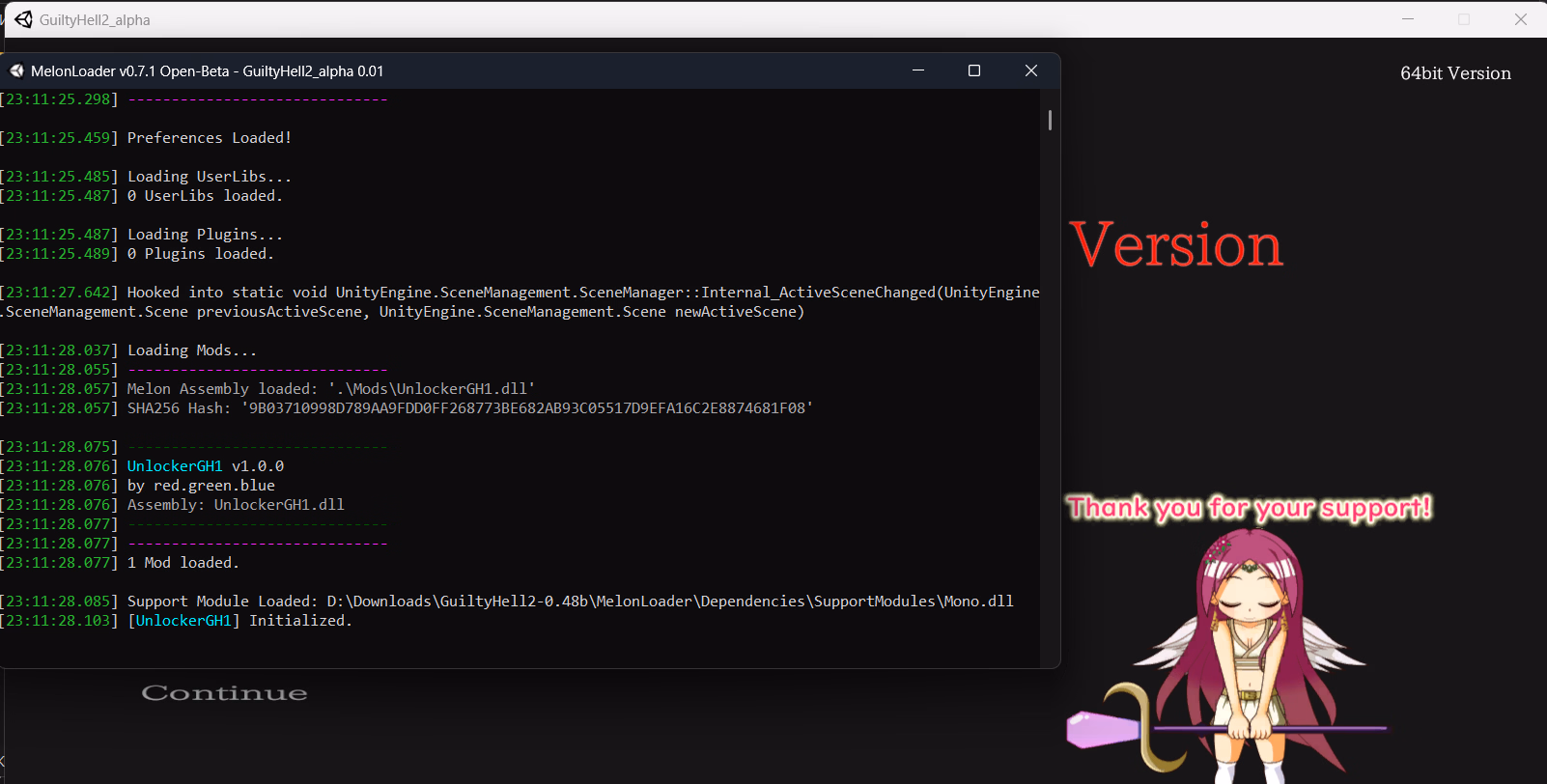Click the cyan UnlockerGH1 v1.0.0 mod name
This screenshot has height=784, width=1547.
click(175, 466)
